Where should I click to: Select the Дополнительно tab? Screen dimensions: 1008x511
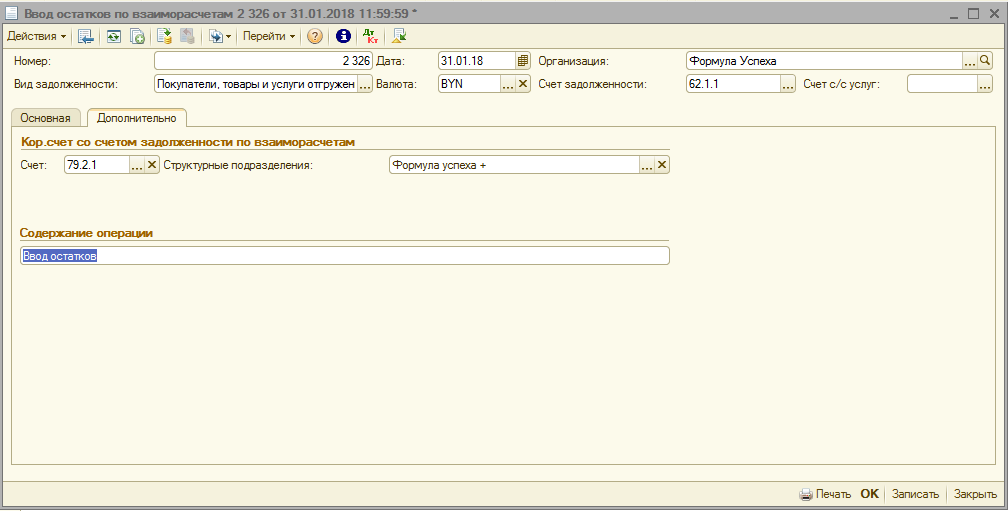136,118
